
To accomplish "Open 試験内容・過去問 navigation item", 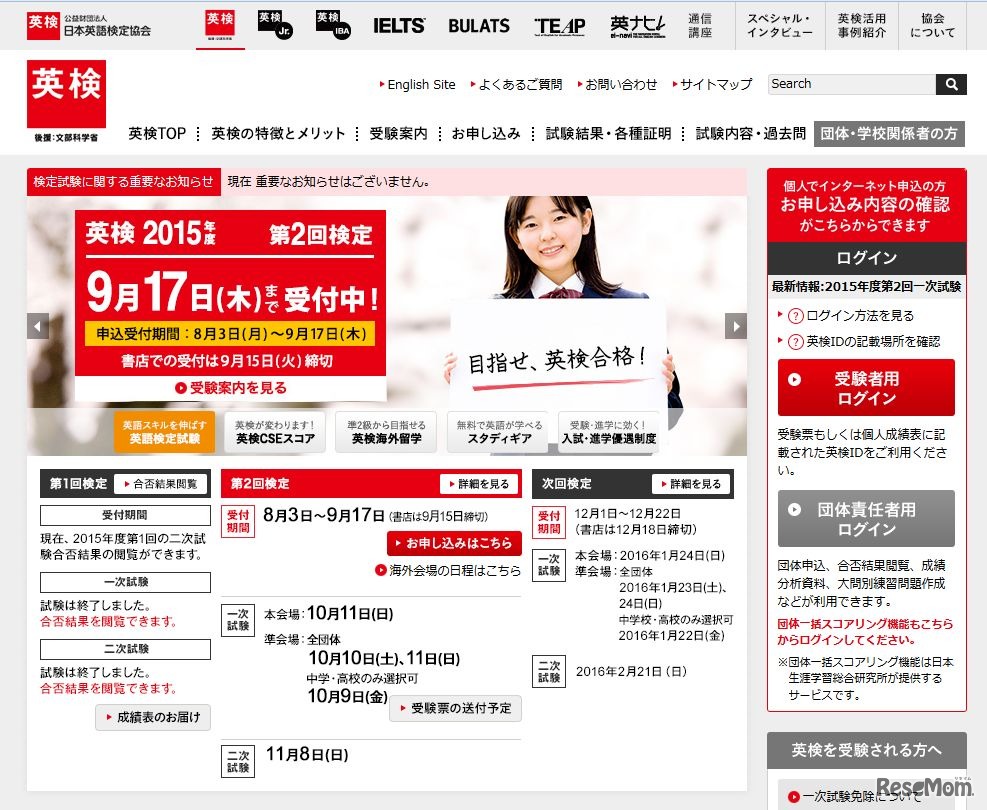I will [751, 133].
